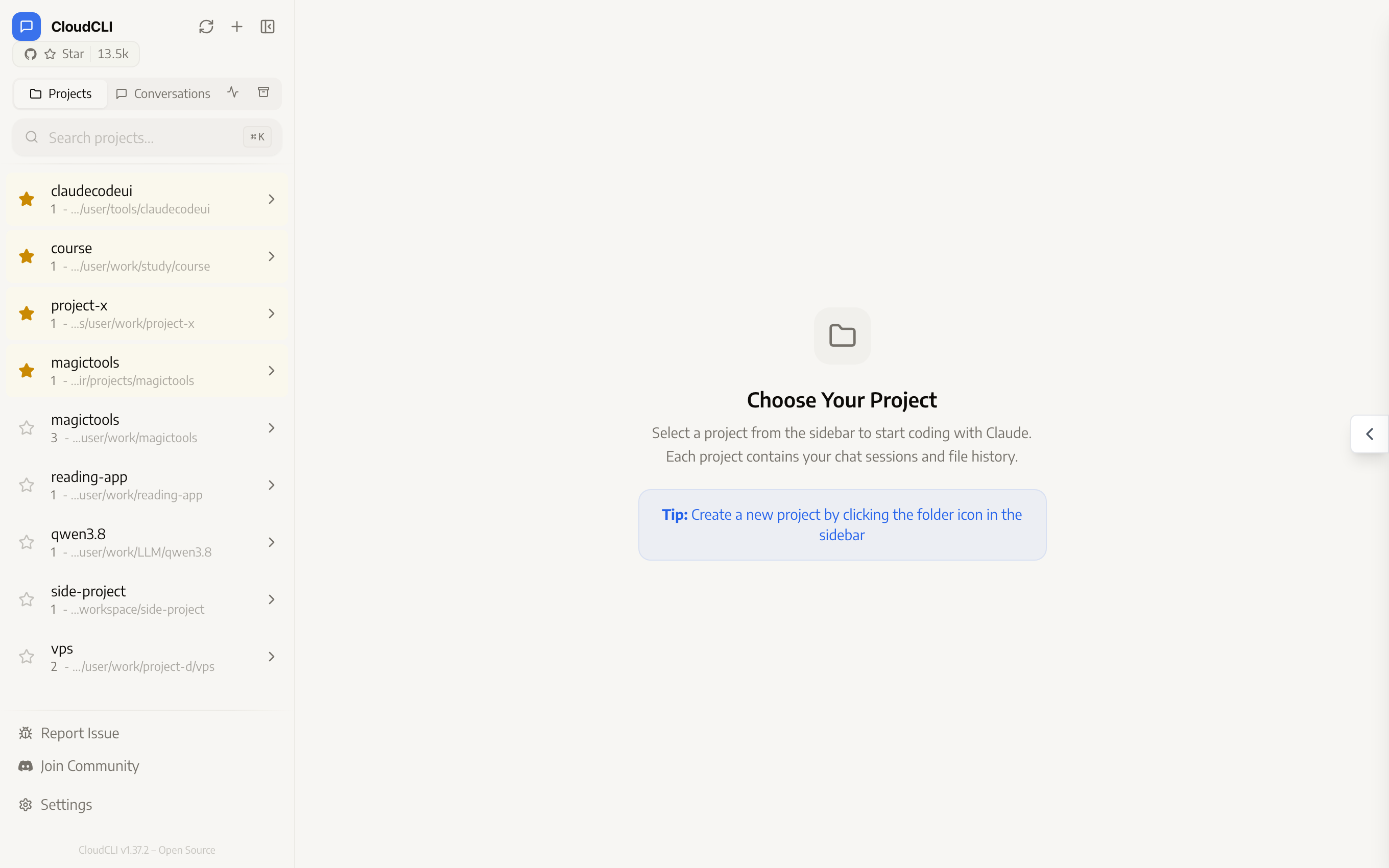Click the bug icon beside Report Issue
The height and width of the screenshot is (868, 1389).
(25, 733)
